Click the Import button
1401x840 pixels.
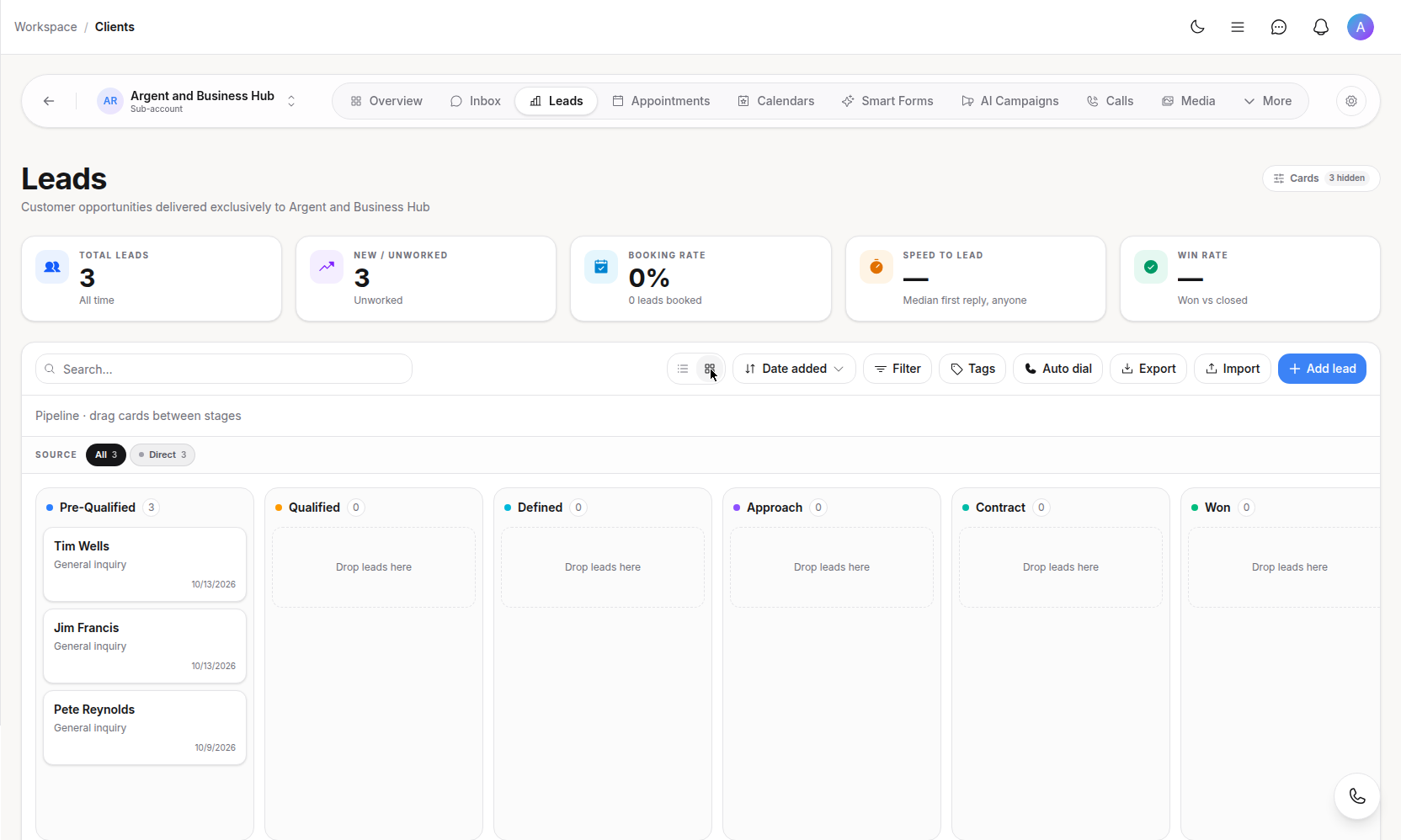[x=1233, y=369]
